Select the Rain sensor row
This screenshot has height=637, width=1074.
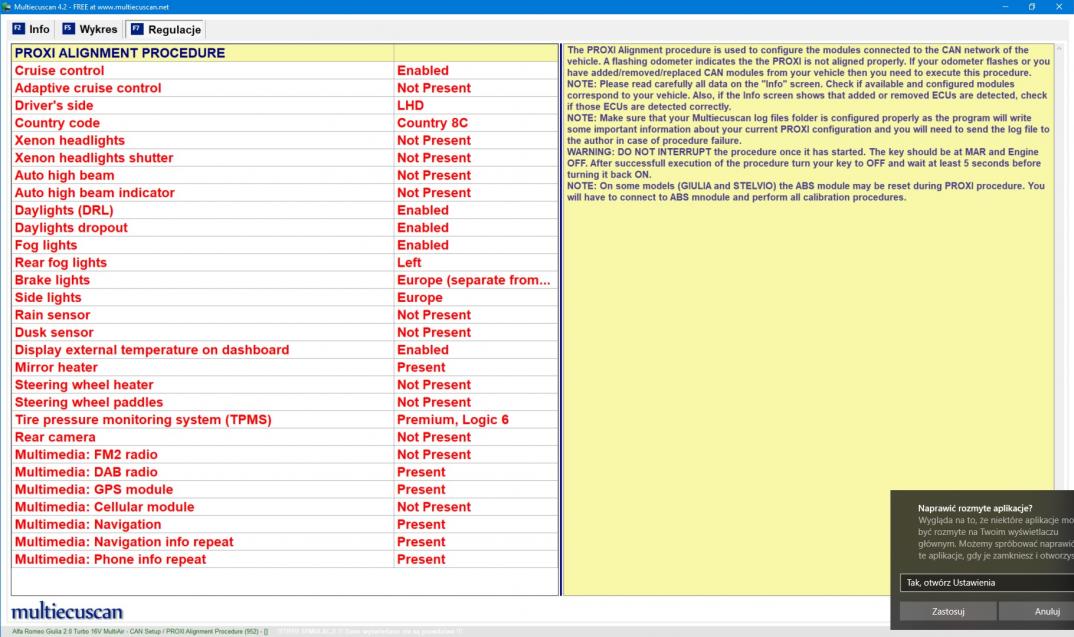(x=285, y=315)
